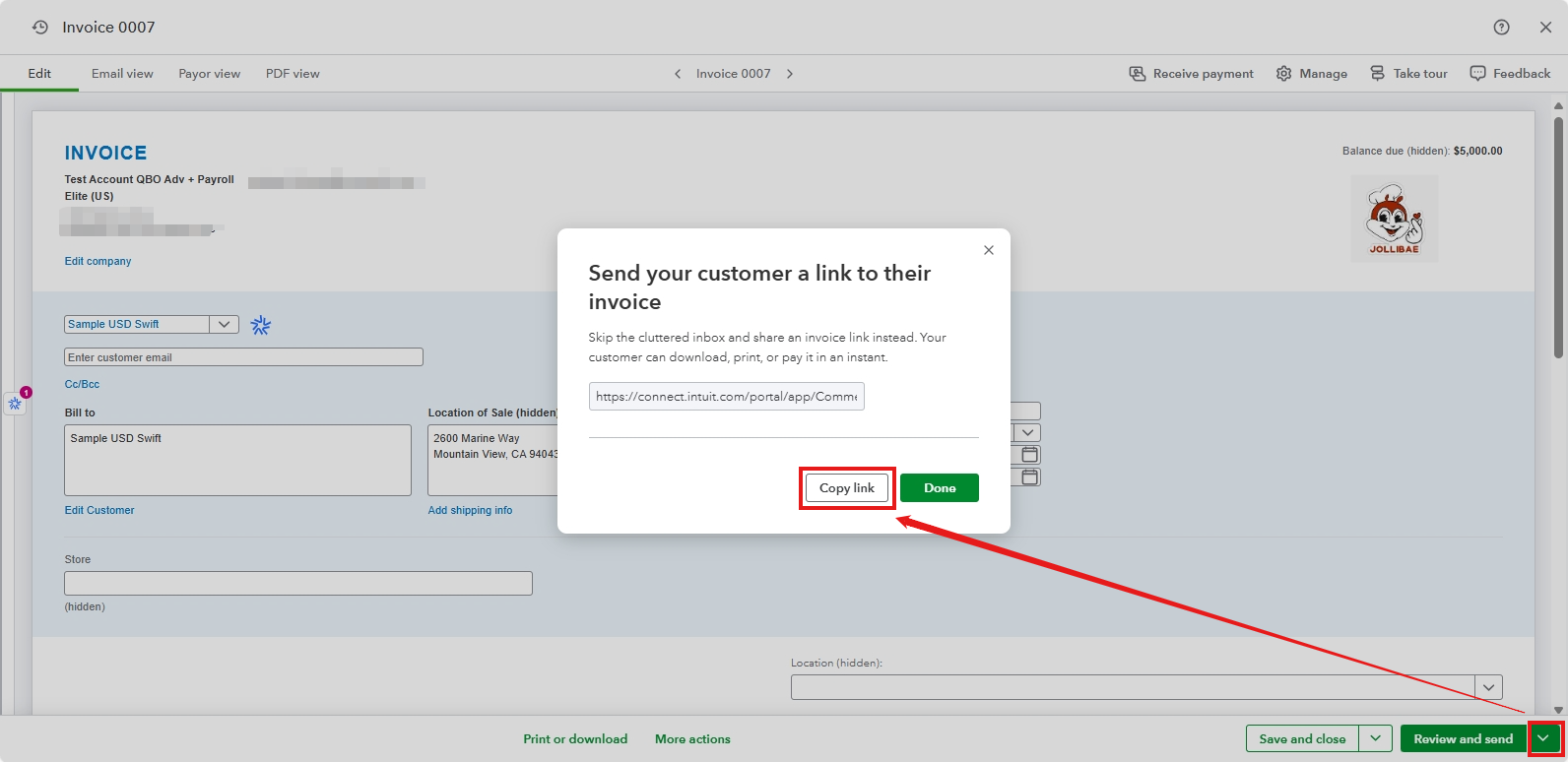Screen dimensions: 1568x762
Task: Click the invoice history clock icon
Action: point(40,28)
